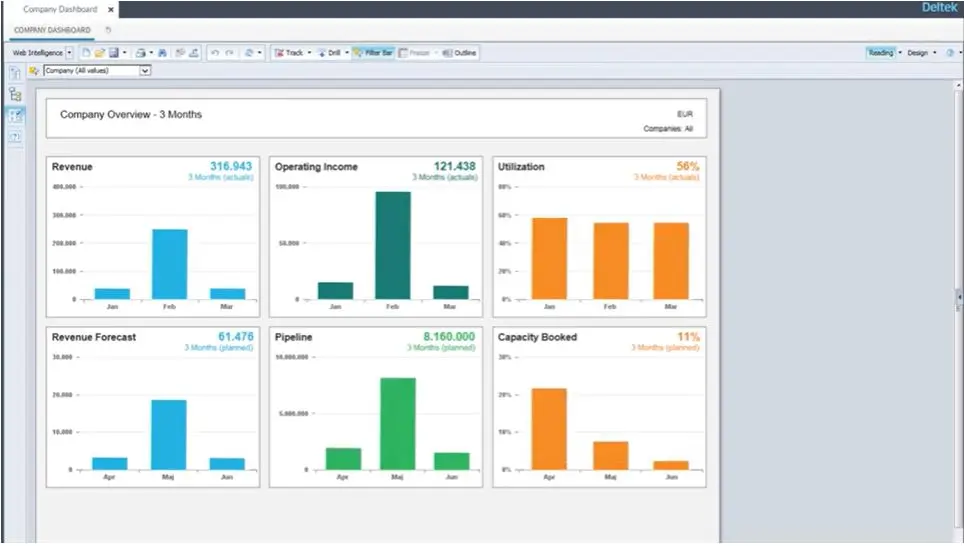Image resolution: width=964 pixels, height=546 pixels.
Task: Click the refresh icon in toolbar
Action: coord(248,53)
